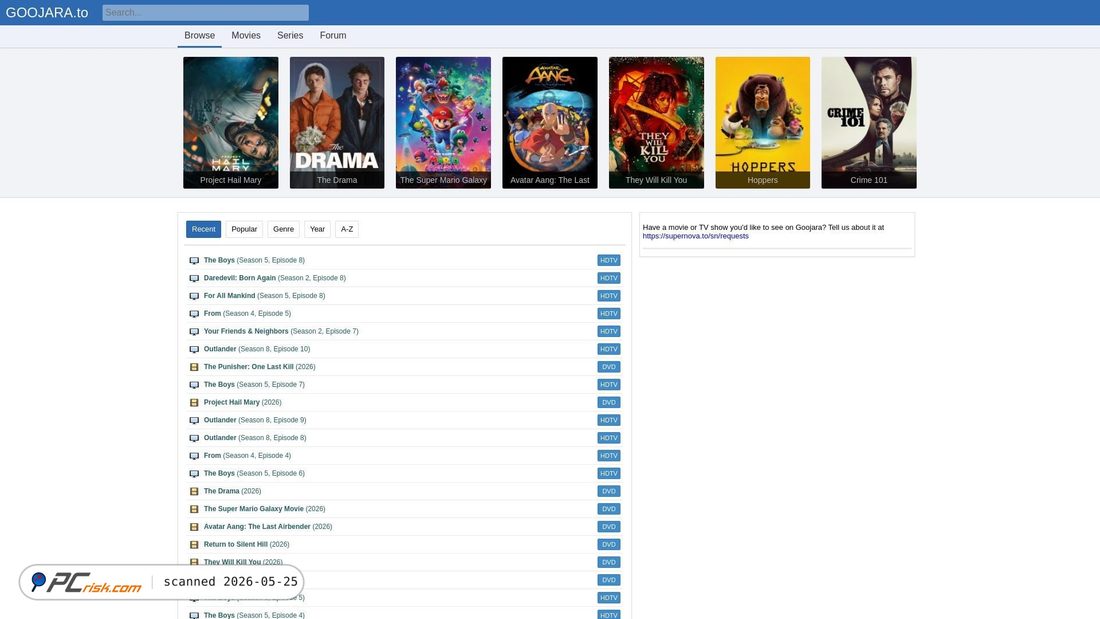Viewport: 1100px width, 619px height.
Task: Open Outlander Season 8, Episode 8
Action: point(255,438)
